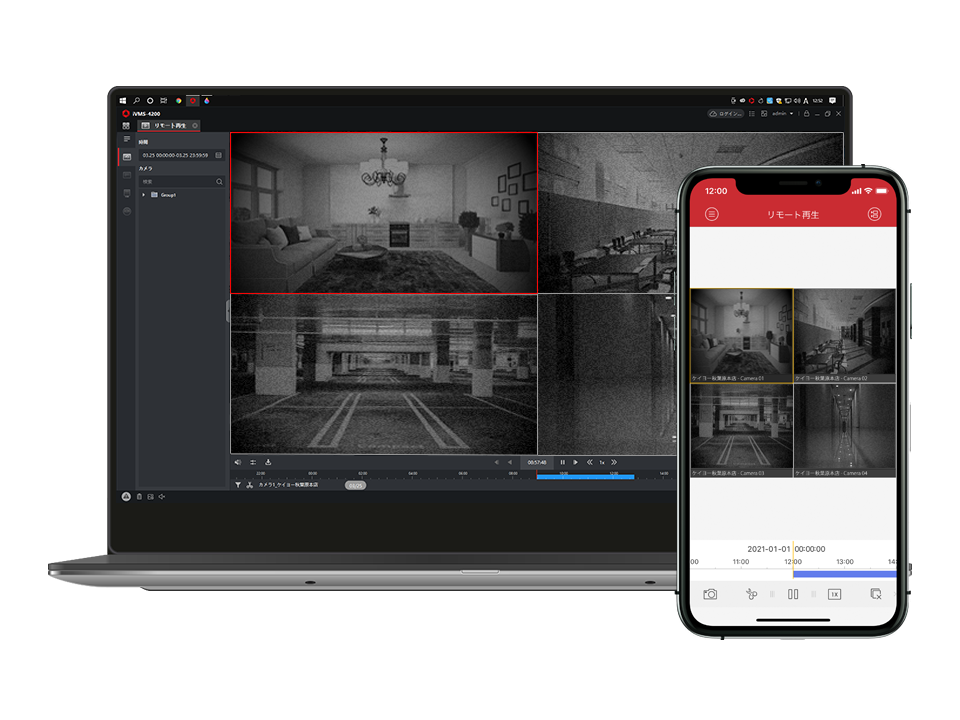Select the highlighted playback sidebar icon
Viewport: 960px width, 720px height.
click(127, 157)
